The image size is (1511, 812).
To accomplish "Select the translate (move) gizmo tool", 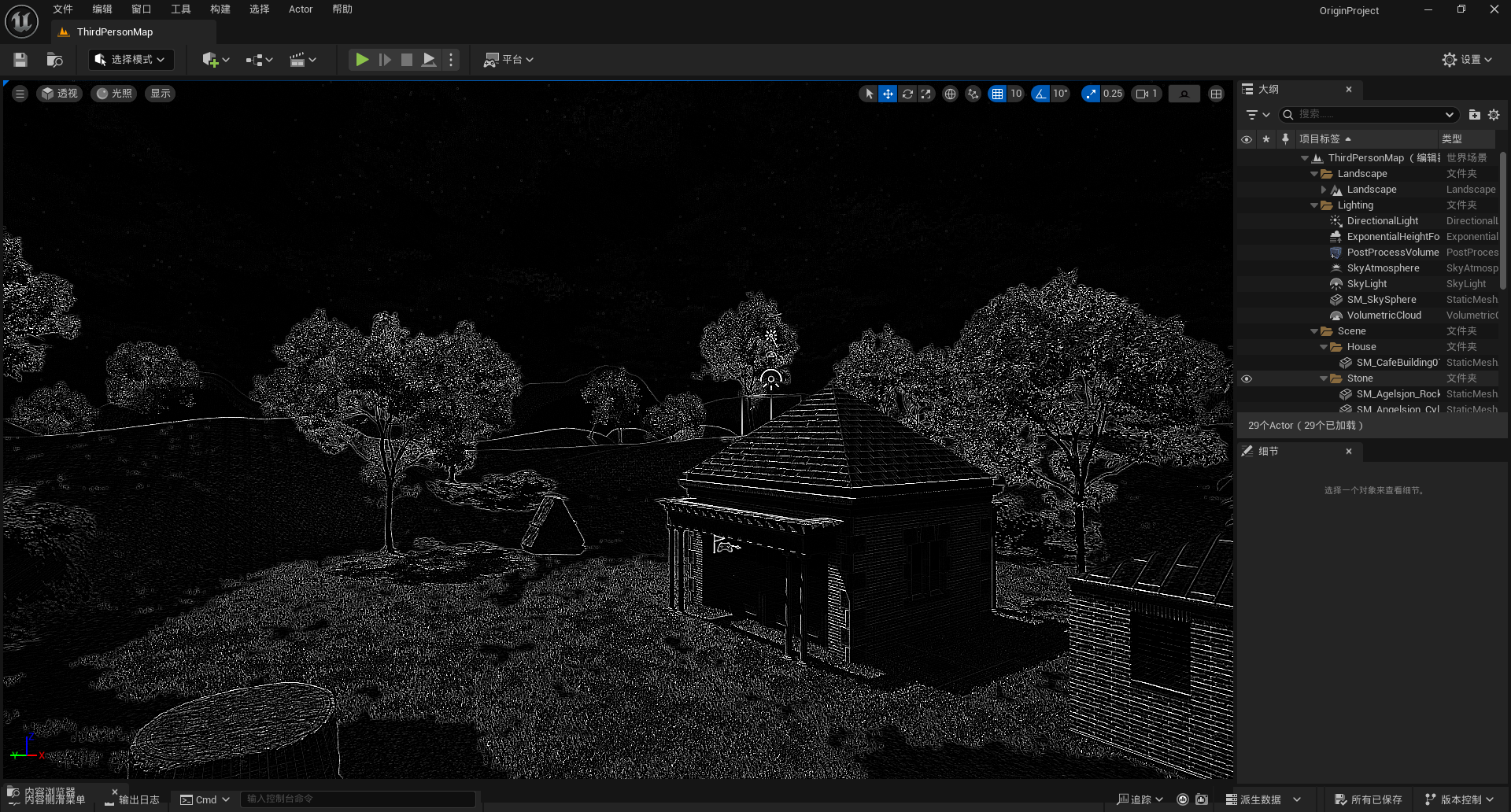I will point(888,94).
